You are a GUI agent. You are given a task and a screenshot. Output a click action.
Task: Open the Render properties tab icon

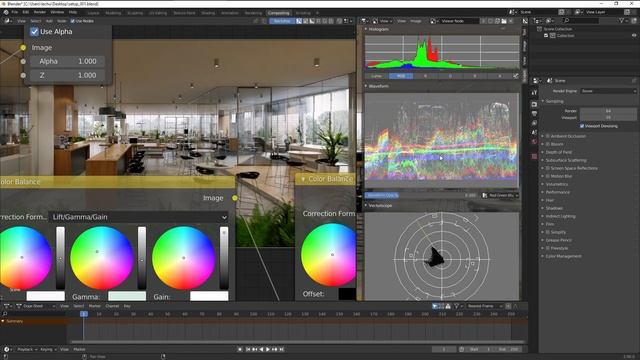click(x=534, y=104)
